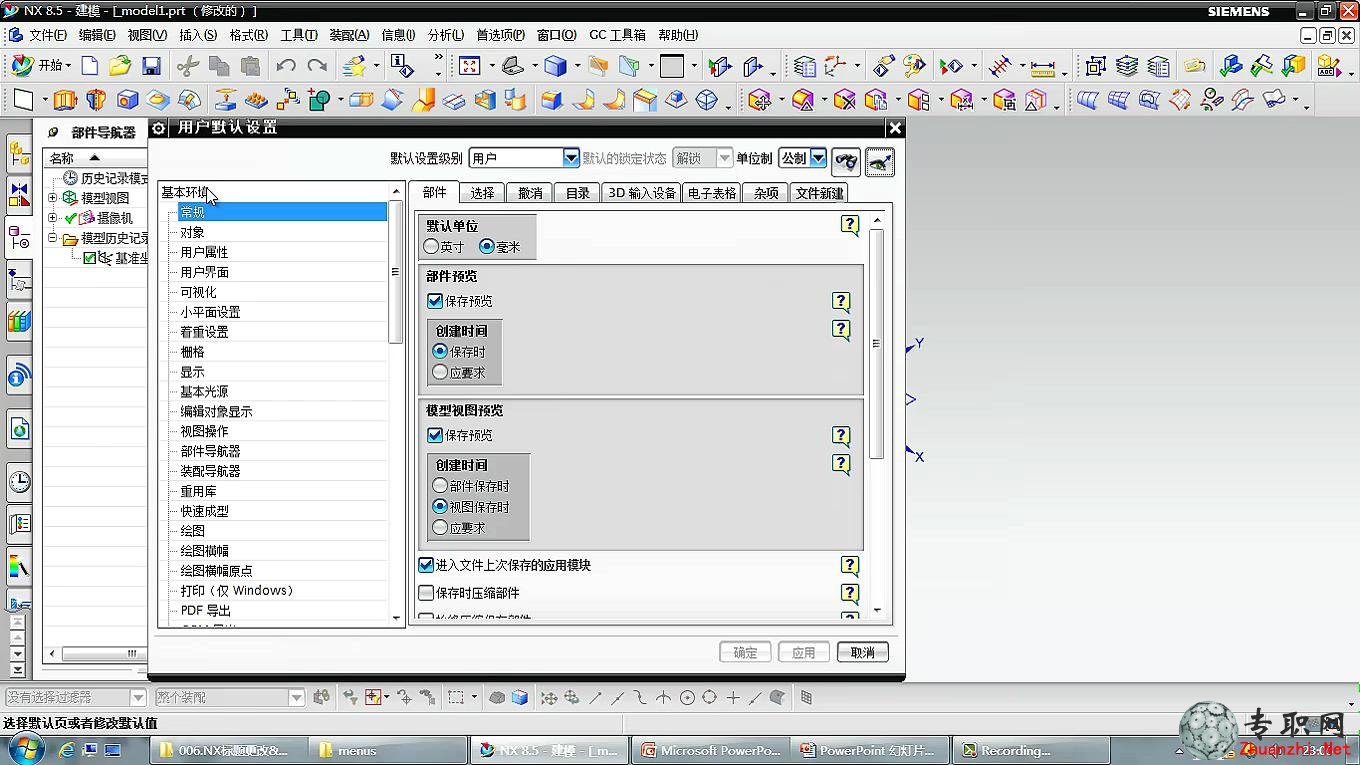
Task: Click the Undo arrow icon
Action: [x=286, y=66]
